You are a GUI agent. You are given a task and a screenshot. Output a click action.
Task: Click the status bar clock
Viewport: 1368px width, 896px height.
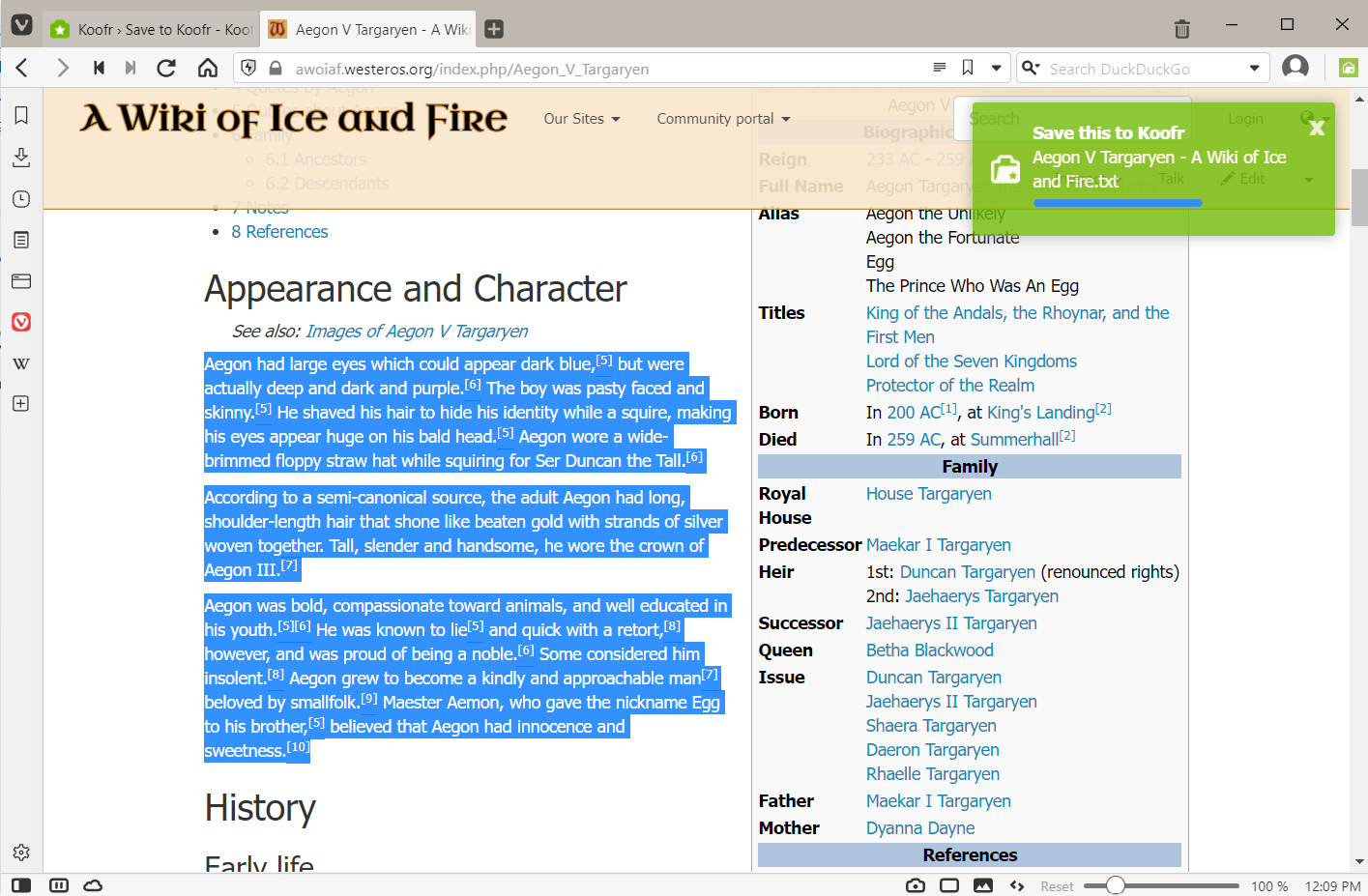pos(1332,886)
